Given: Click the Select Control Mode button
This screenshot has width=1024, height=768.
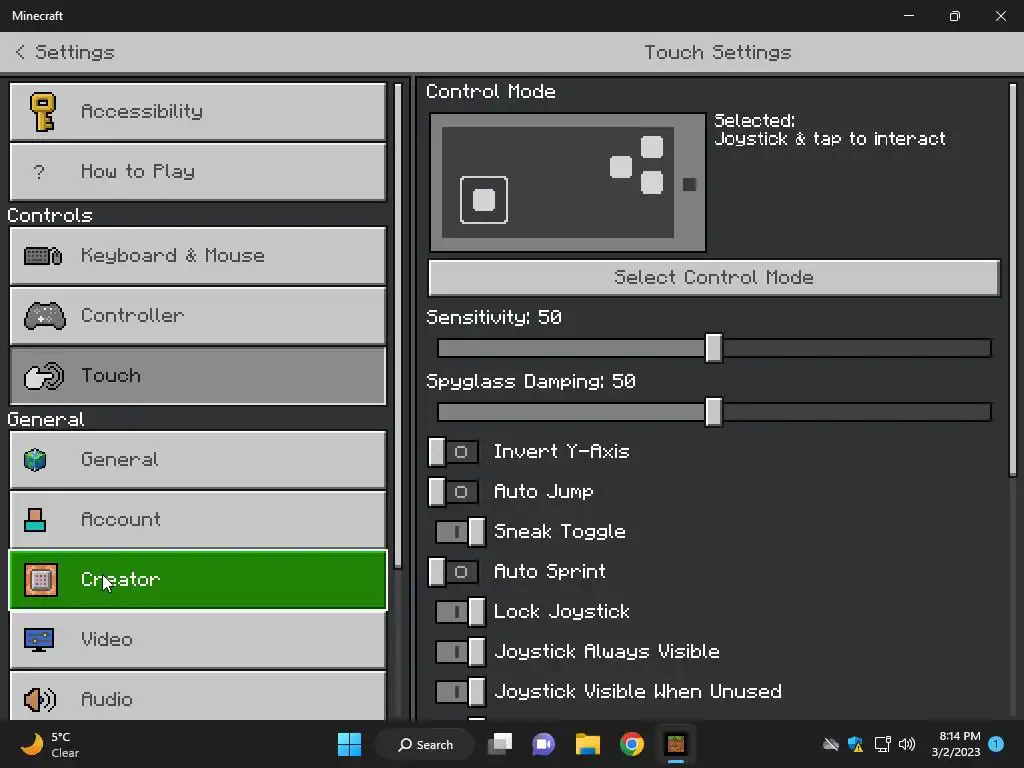Looking at the screenshot, I should [714, 278].
